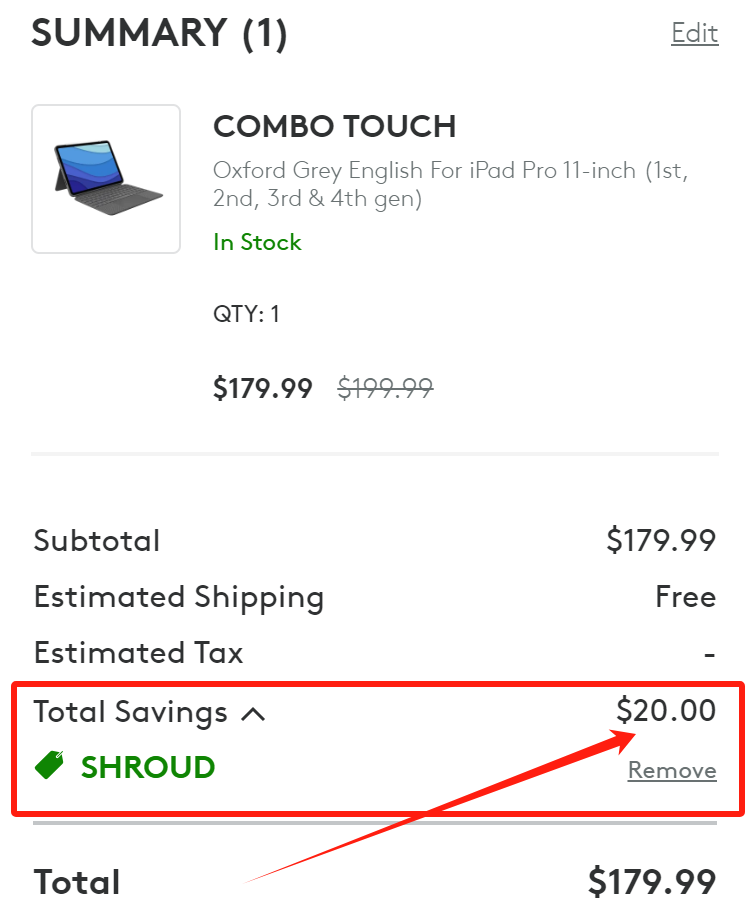Viewport: 749px width, 911px height.
Task: Remove the SHROUD promo code
Action: (671, 770)
